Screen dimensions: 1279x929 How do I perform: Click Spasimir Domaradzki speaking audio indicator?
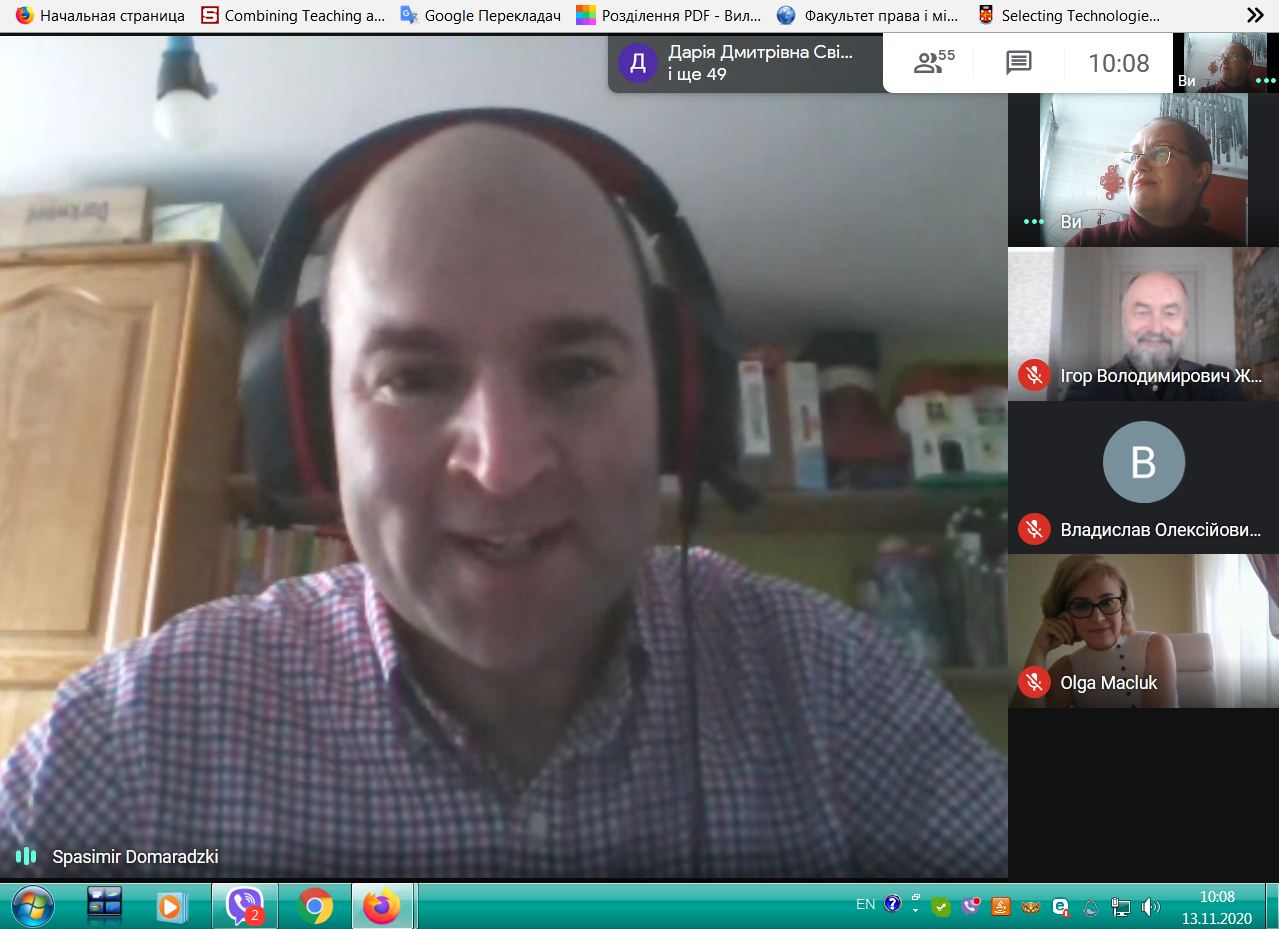[x=26, y=856]
